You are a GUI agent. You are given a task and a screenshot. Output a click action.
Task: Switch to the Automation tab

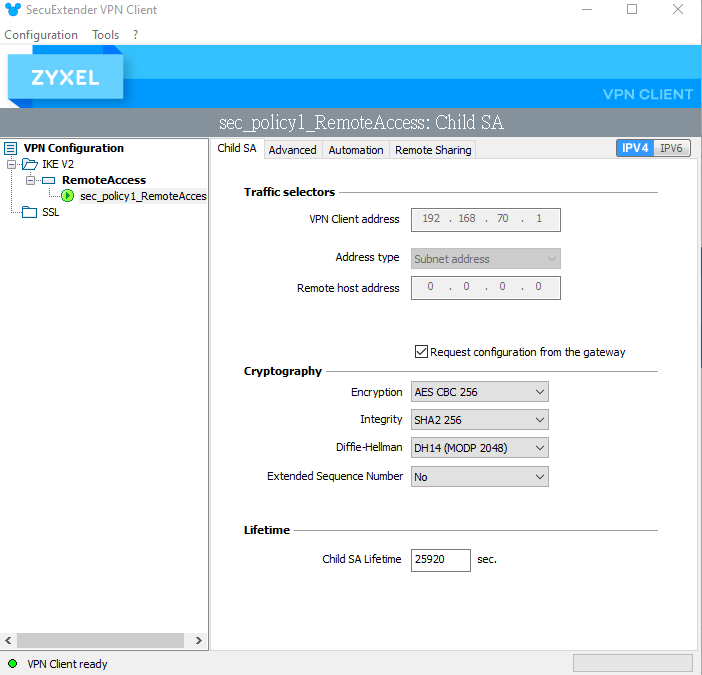coord(356,150)
